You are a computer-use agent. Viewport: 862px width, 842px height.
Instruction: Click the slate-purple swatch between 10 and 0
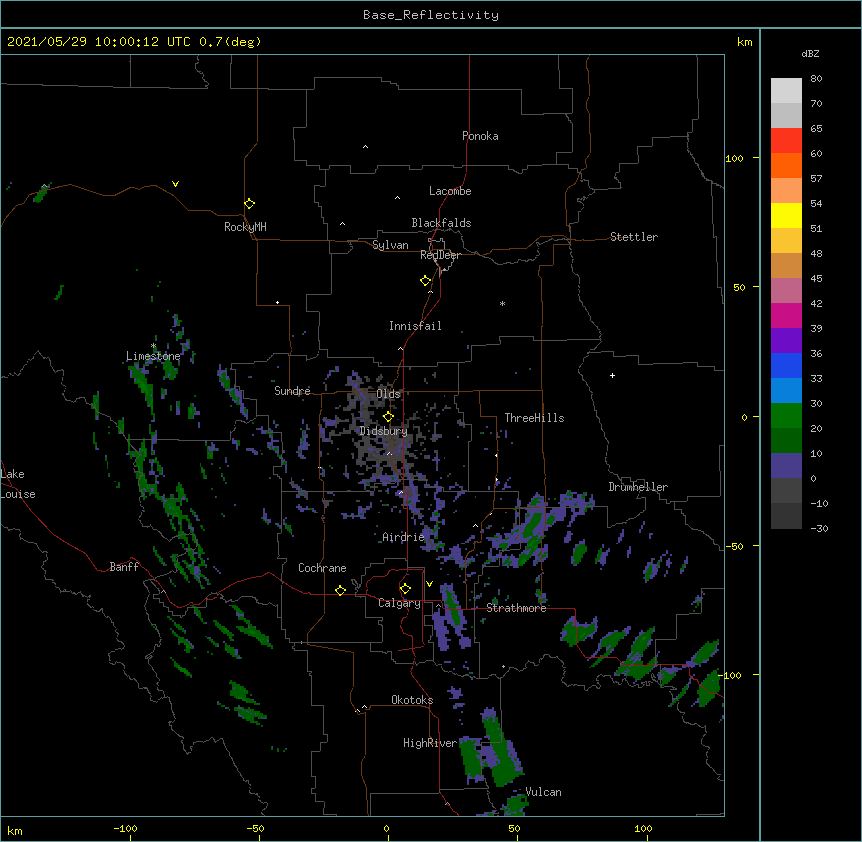click(x=786, y=466)
